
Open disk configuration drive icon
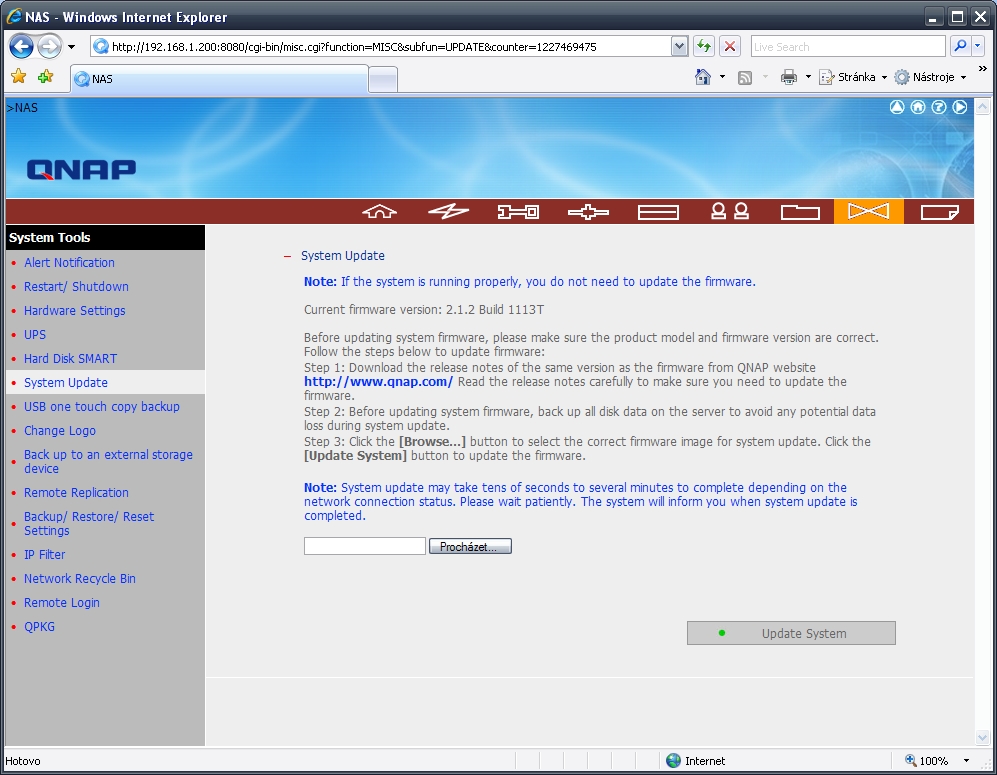point(658,212)
